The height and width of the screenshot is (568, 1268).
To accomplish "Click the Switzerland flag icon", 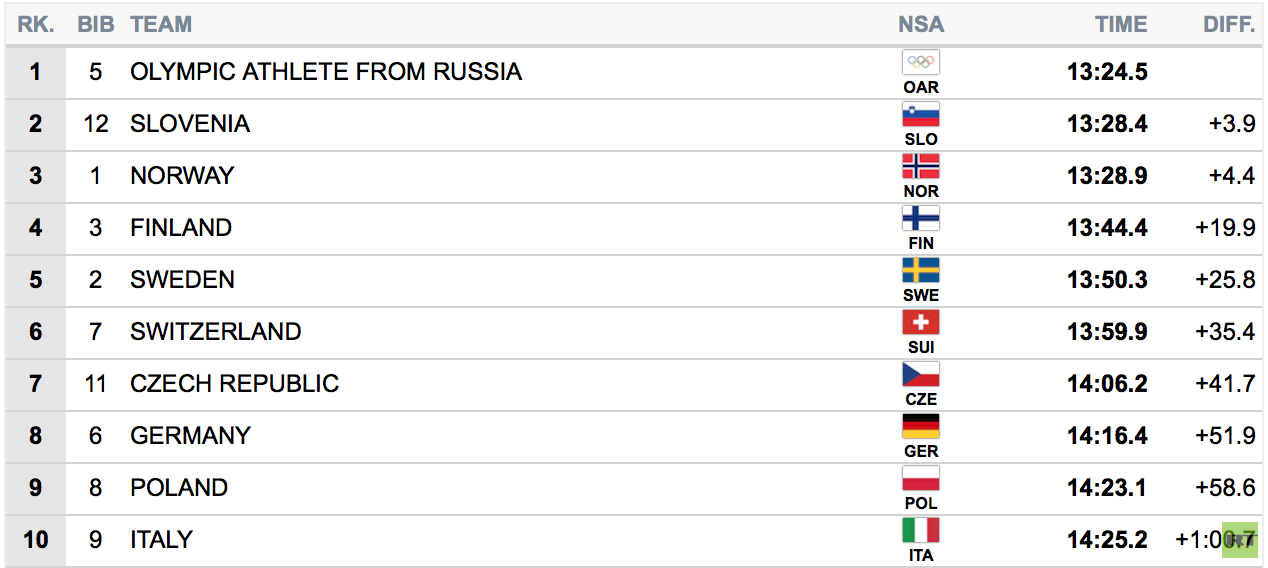I will tap(921, 323).
